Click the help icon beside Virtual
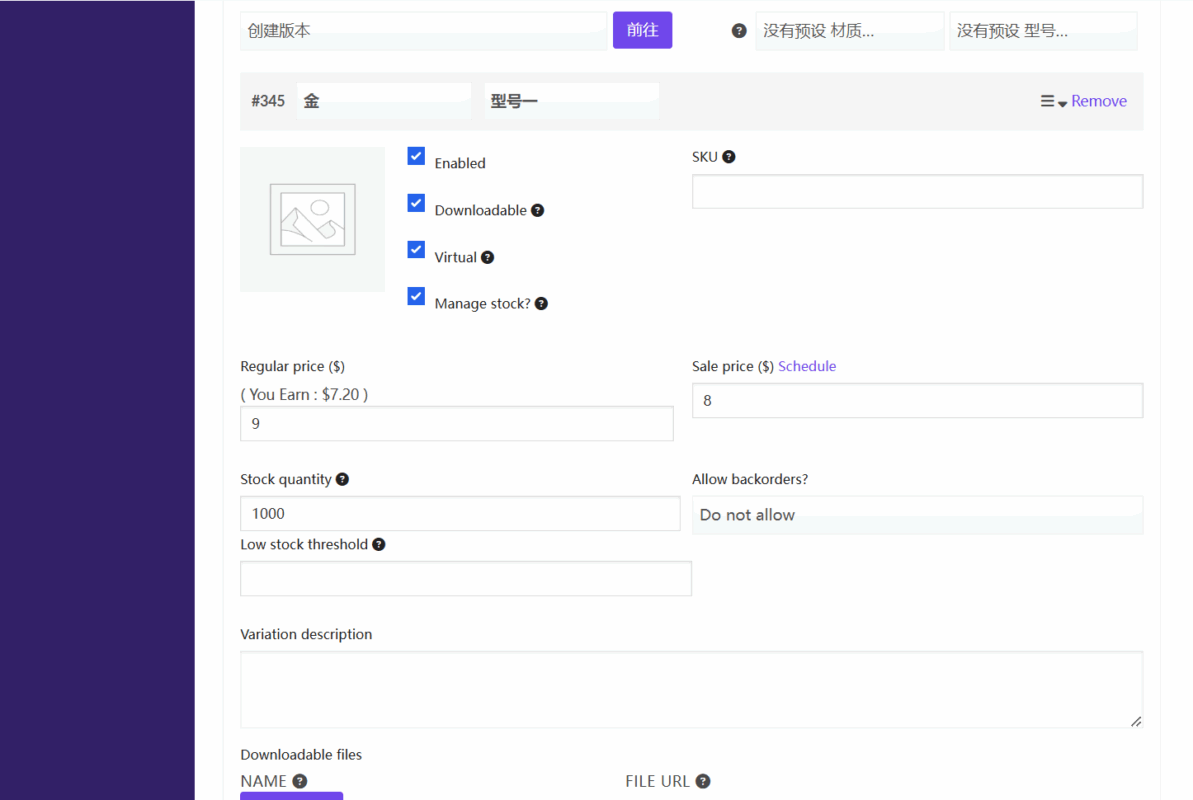Screen dimensions: 1193x800 (488, 257)
